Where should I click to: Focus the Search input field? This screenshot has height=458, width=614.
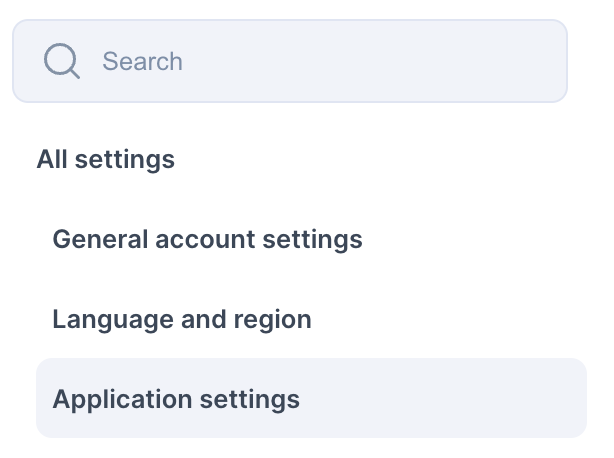coord(290,61)
